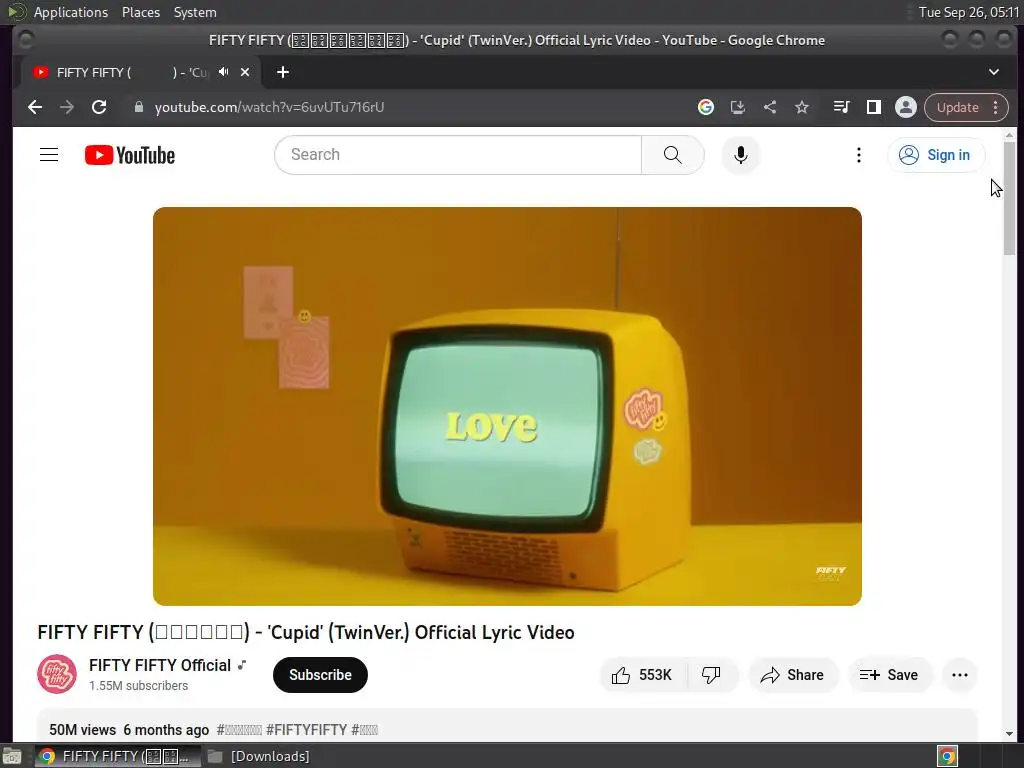Click the scrollbar down arrow

pos(1010,733)
